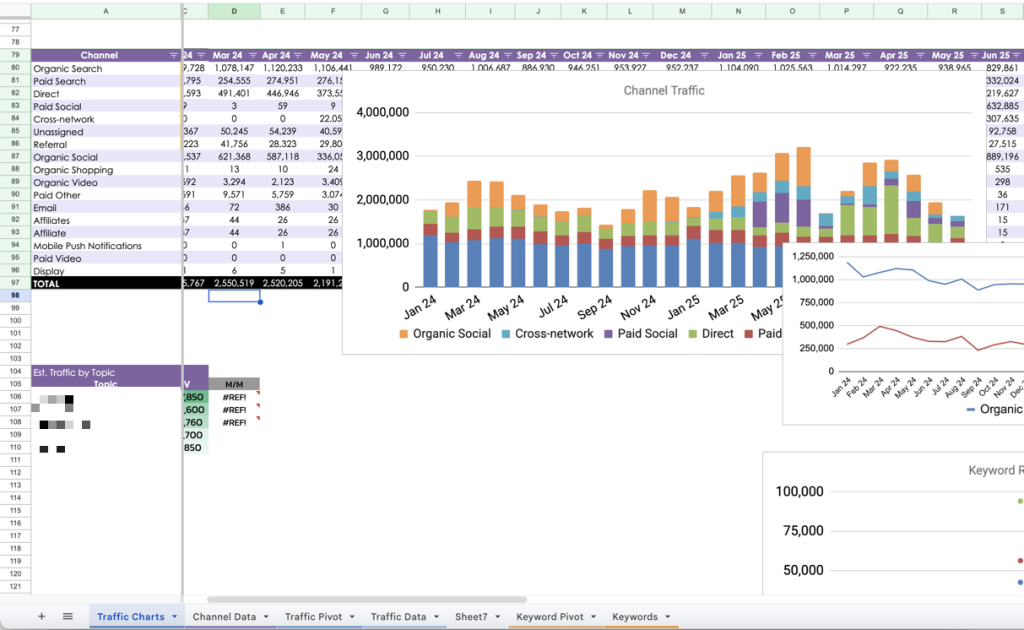Click the orange Organic Social legend swatch

coord(404,334)
